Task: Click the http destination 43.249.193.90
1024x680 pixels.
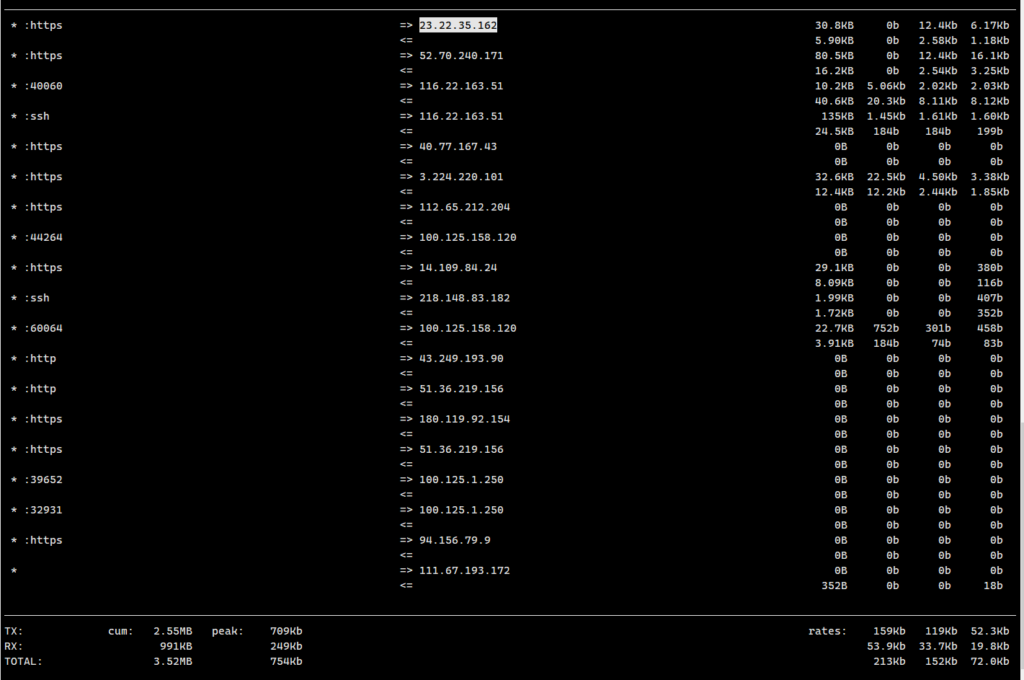Action: pos(461,359)
